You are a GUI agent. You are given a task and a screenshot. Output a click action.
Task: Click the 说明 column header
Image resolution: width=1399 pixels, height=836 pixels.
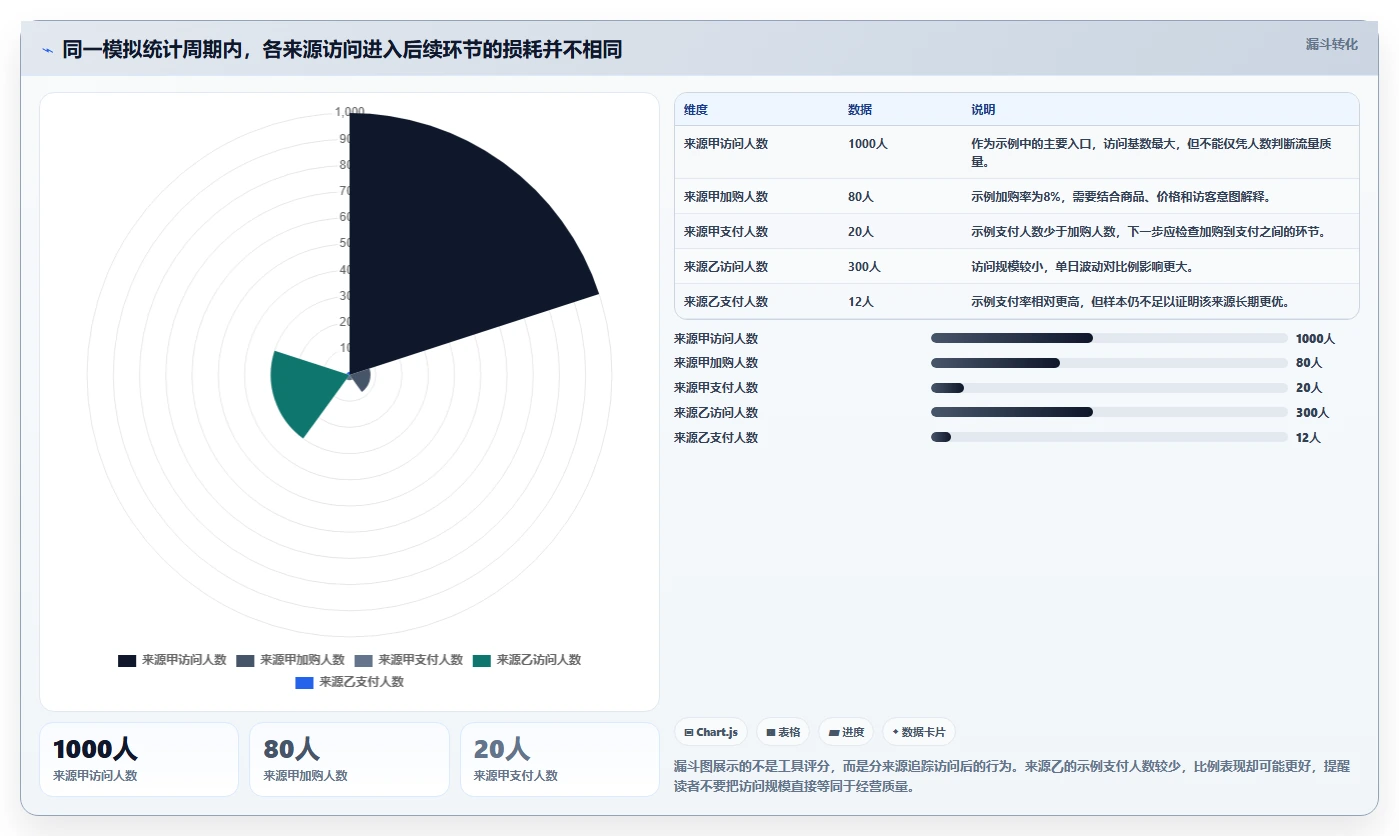coord(983,110)
